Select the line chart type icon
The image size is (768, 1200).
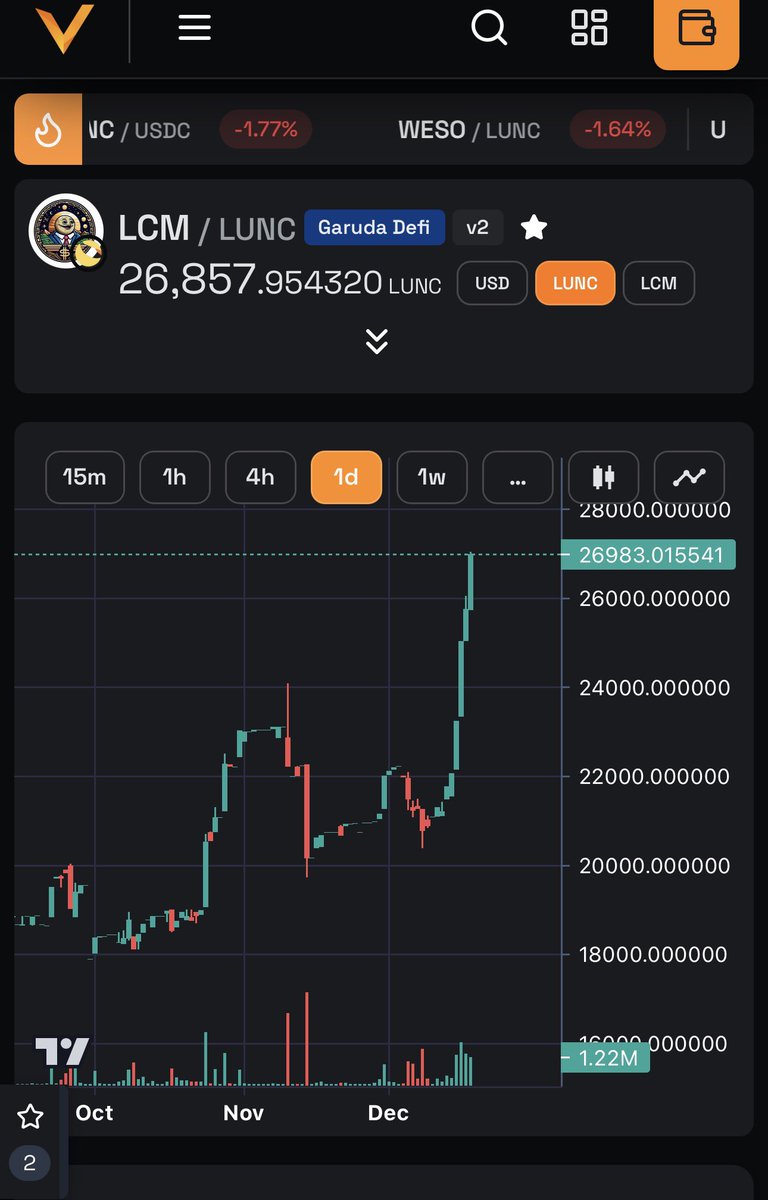[689, 477]
